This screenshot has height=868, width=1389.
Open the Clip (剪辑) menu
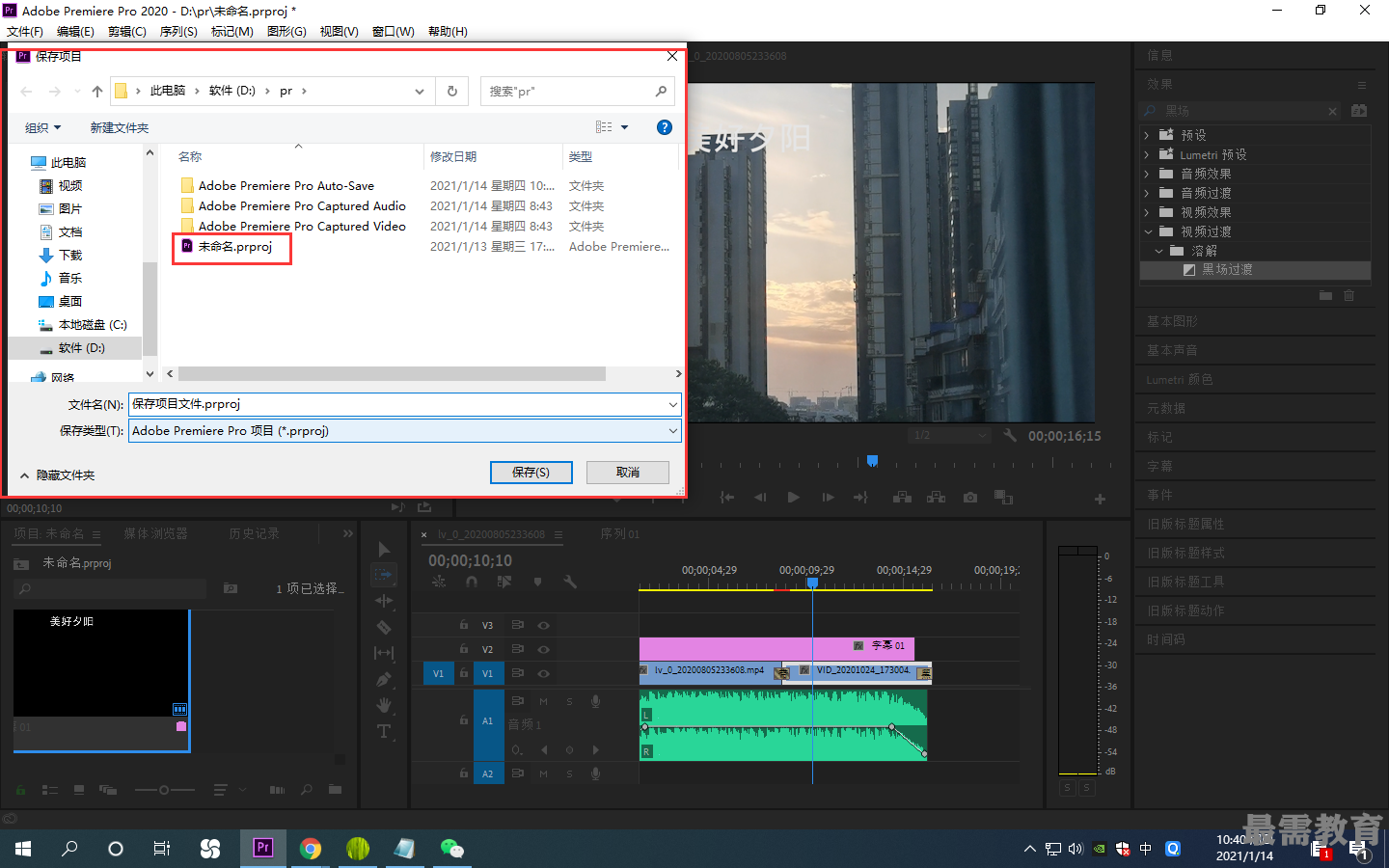pyautogui.click(x=126, y=32)
